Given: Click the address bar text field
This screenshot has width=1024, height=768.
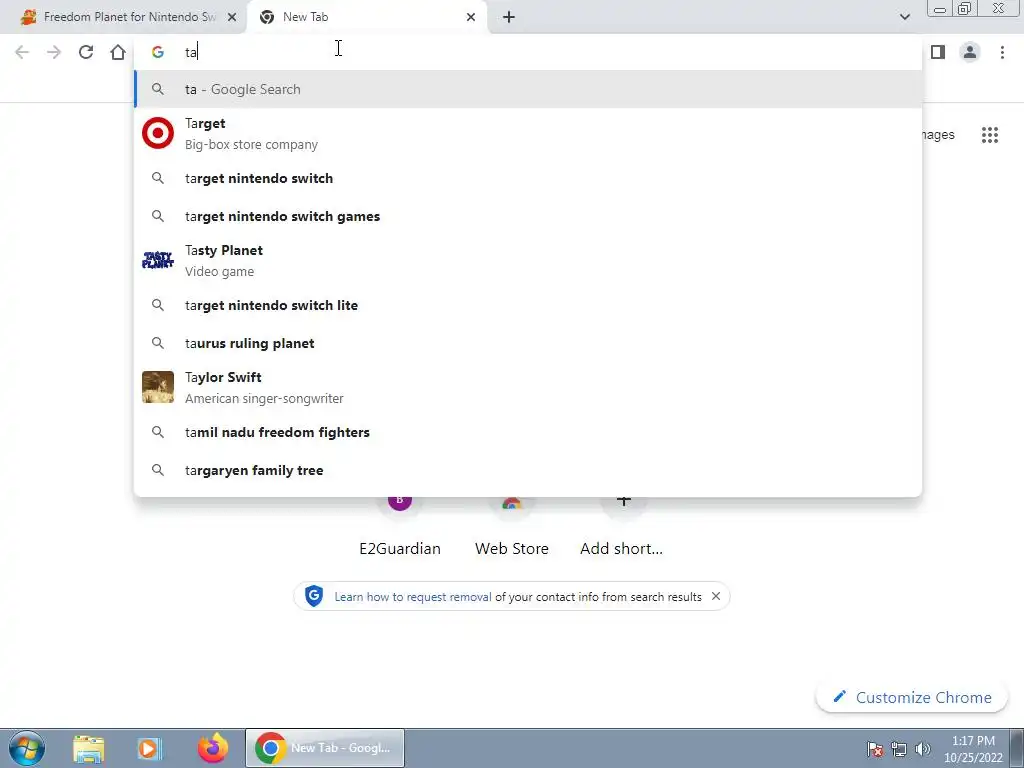Looking at the screenshot, I should point(528,52).
